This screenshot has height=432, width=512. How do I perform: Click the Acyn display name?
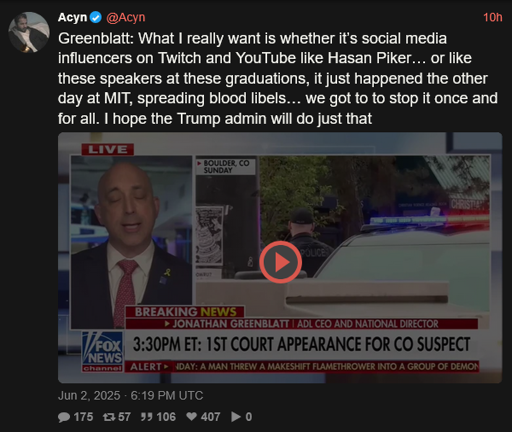pyautogui.click(x=72, y=17)
